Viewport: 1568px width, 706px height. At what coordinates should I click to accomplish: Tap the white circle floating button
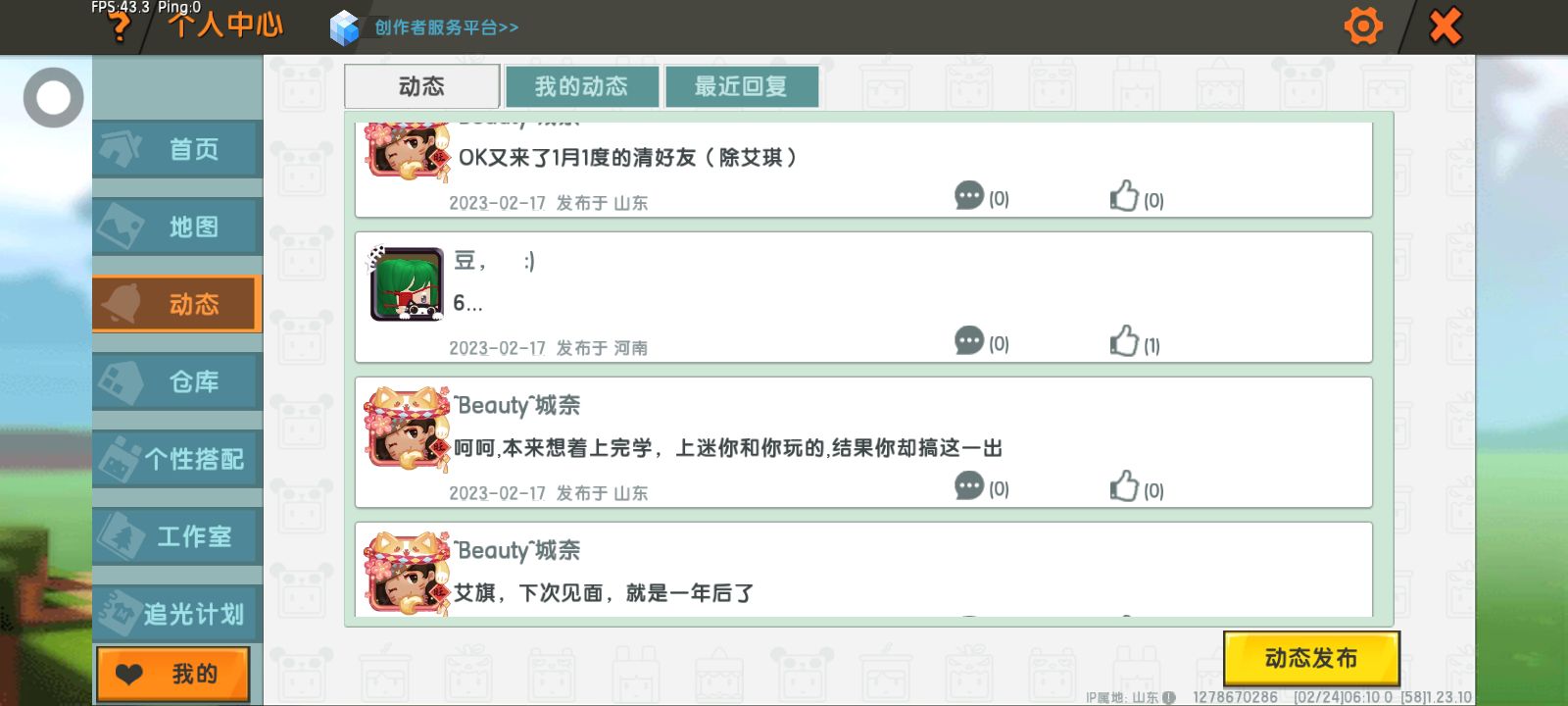(x=54, y=98)
